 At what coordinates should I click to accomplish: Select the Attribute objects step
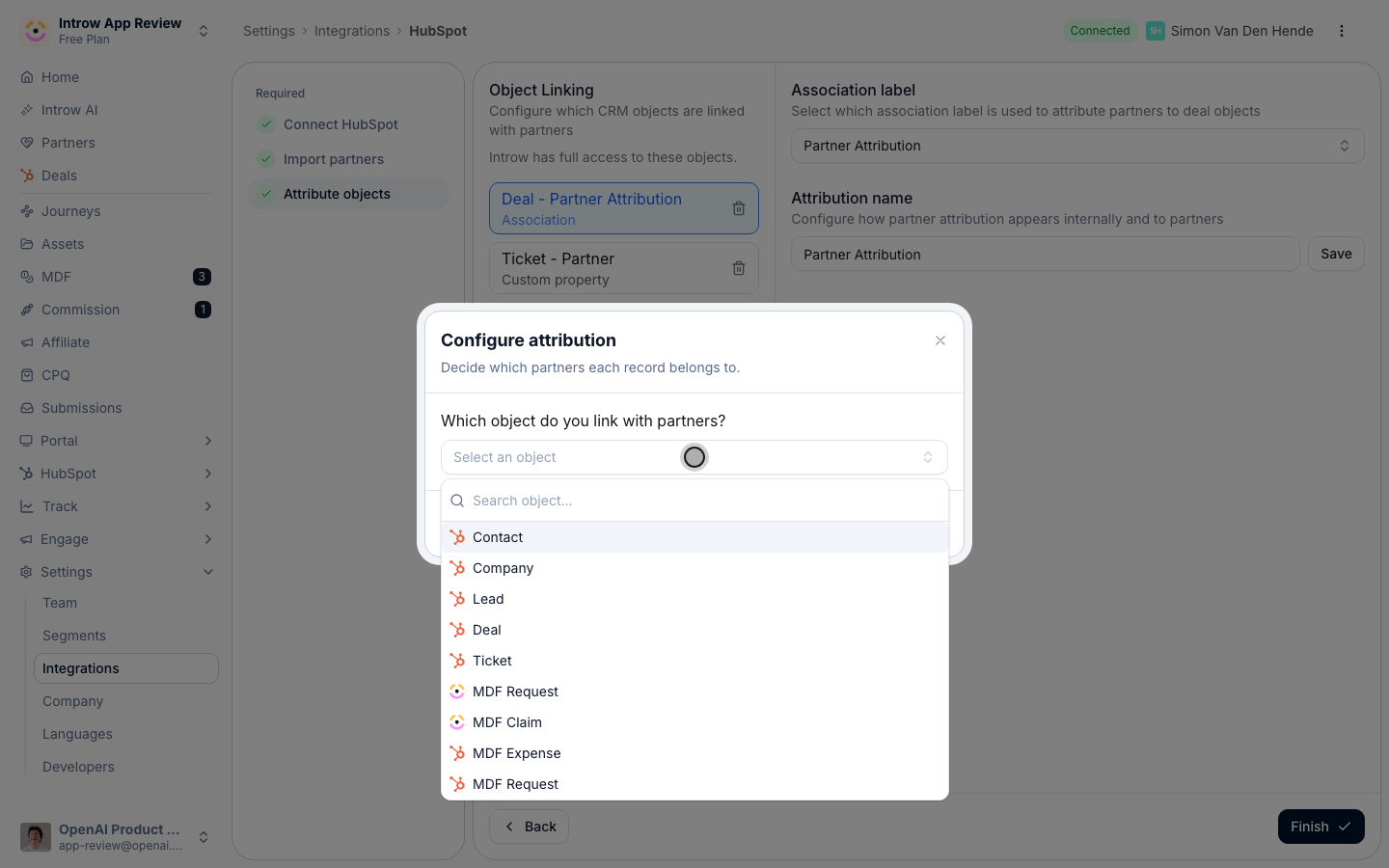coord(348,194)
